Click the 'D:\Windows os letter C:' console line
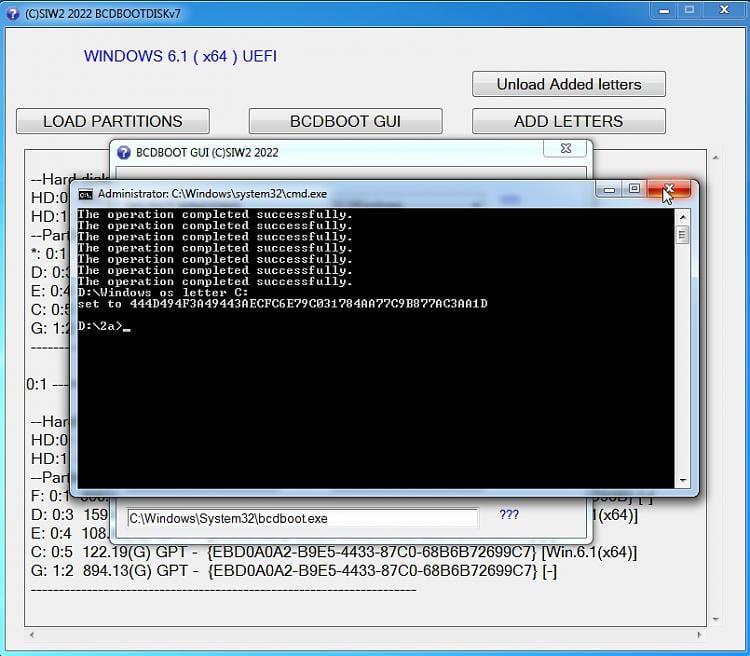 coord(163,292)
